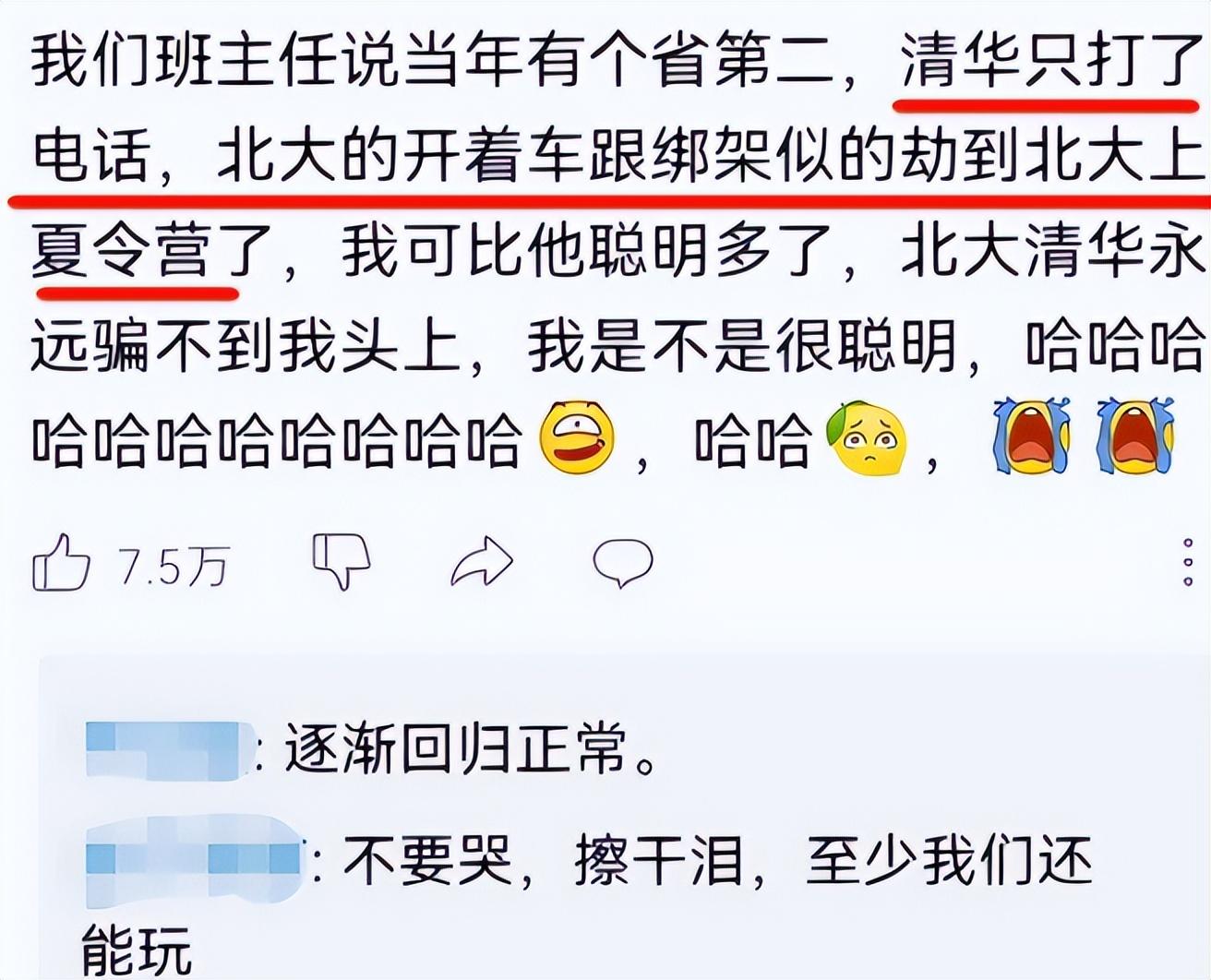Tap the second crying face emoji
Screen dimensions: 1211x980
tap(1135, 436)
